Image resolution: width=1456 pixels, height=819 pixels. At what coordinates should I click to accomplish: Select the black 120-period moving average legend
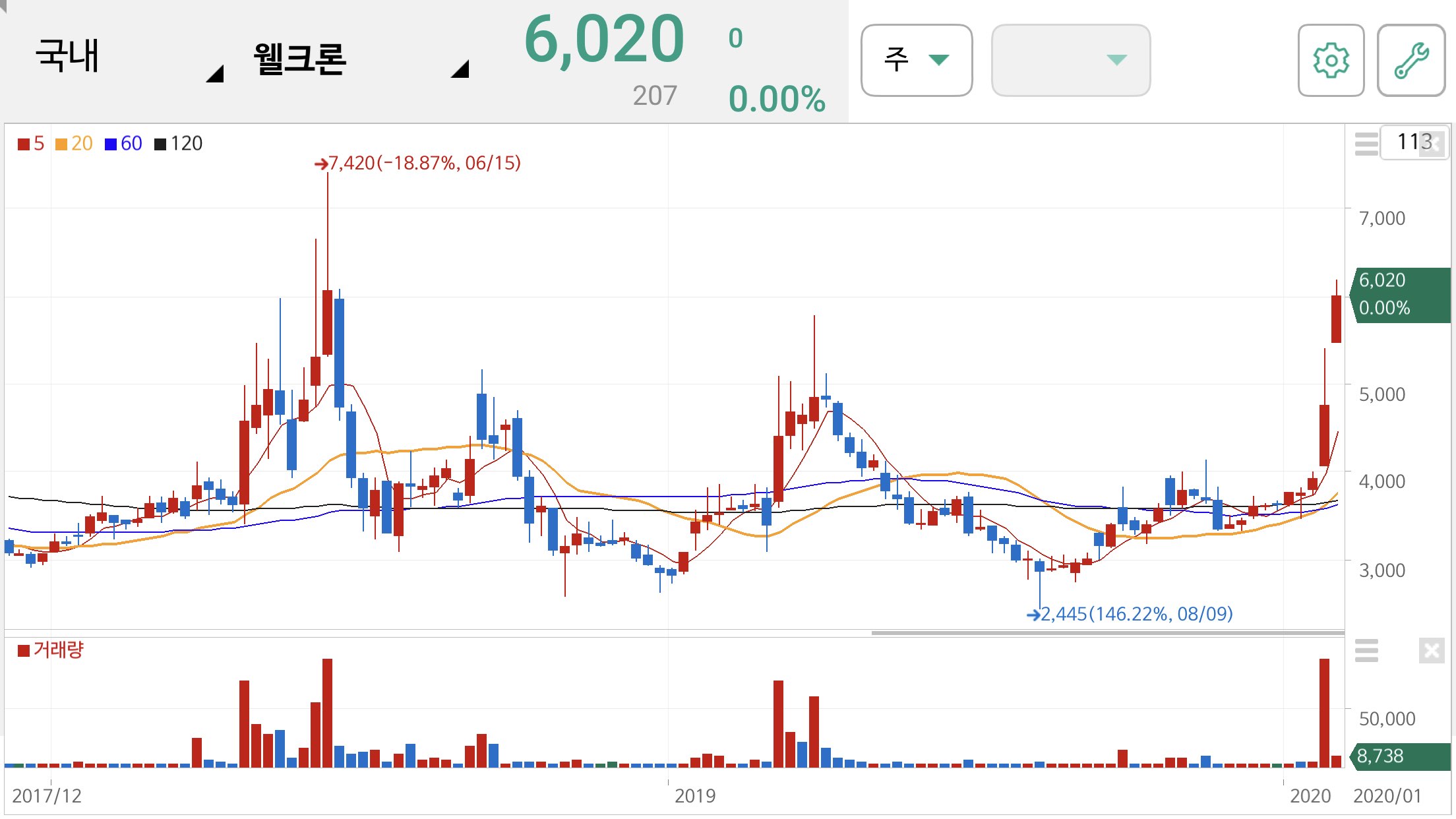point(178,144)
